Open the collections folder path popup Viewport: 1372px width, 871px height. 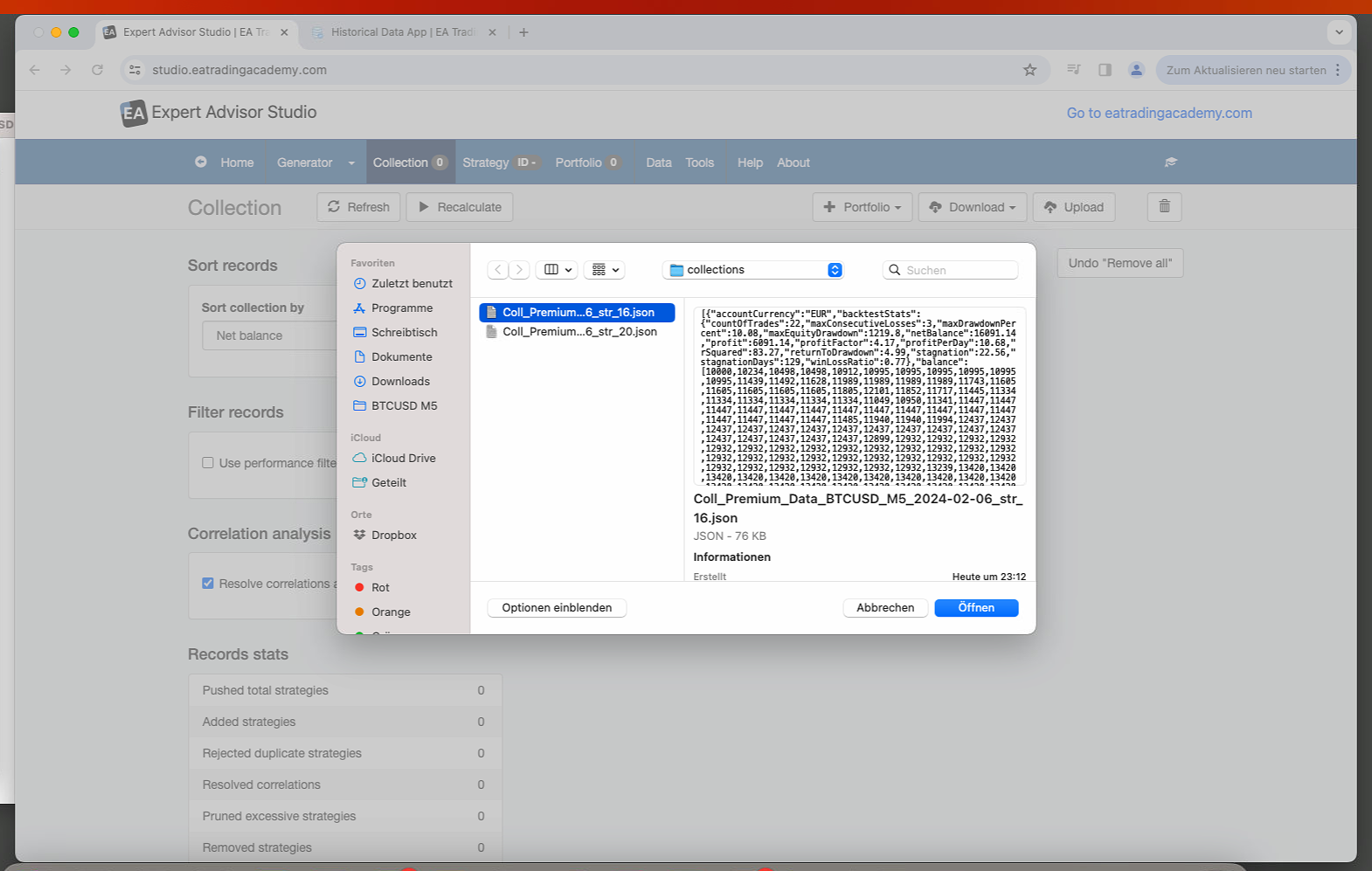(752, 270)
